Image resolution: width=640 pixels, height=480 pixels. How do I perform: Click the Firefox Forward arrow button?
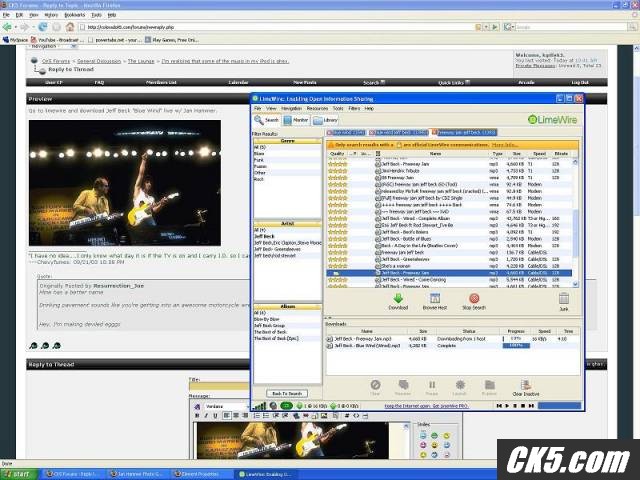point(24,27)
